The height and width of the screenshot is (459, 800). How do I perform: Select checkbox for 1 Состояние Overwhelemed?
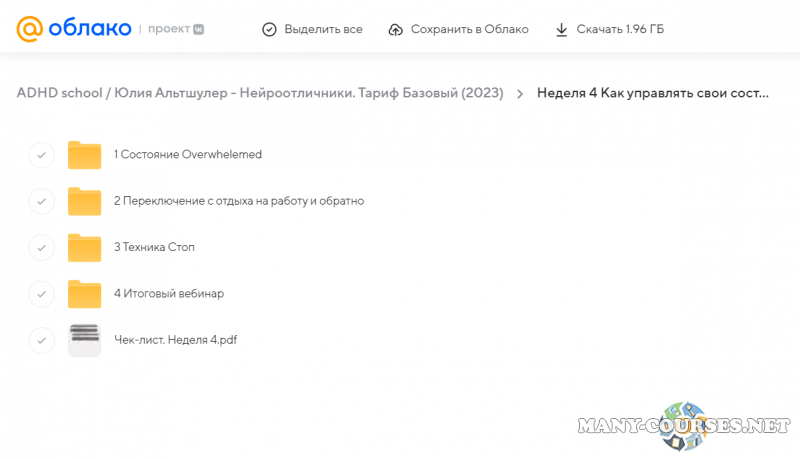(41, 155)
